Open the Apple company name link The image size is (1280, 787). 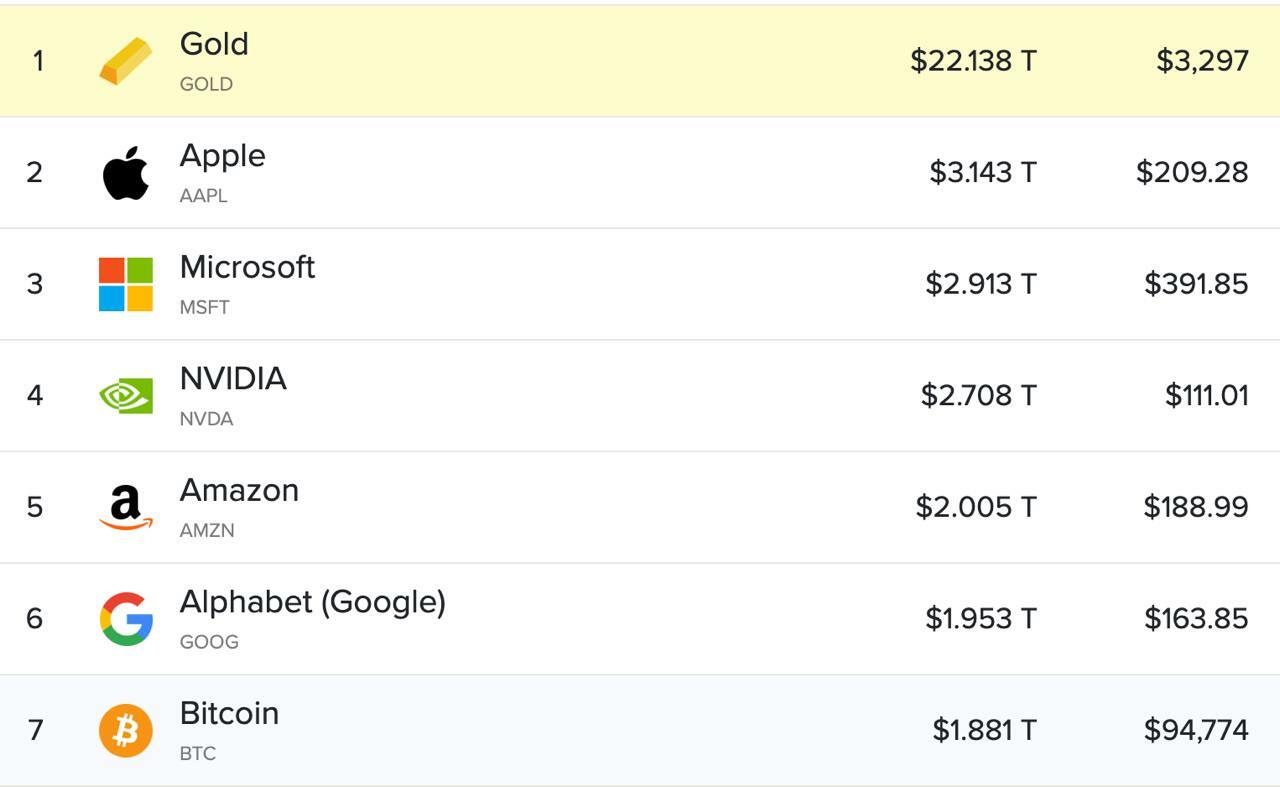pyautogui.click(x=222, y=156)
